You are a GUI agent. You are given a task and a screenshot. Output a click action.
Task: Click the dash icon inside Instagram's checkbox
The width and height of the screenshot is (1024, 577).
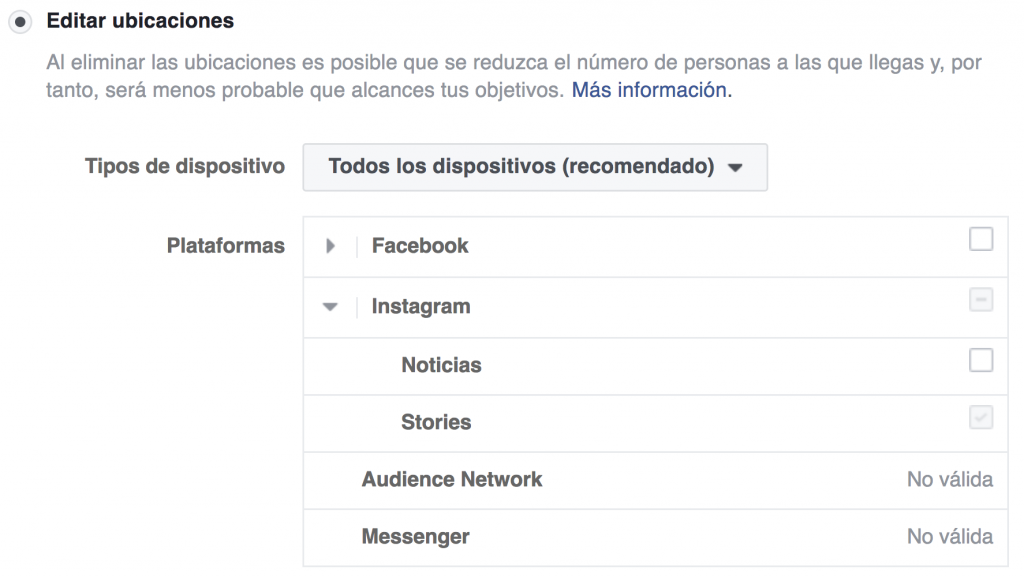(x=980, y=298)
